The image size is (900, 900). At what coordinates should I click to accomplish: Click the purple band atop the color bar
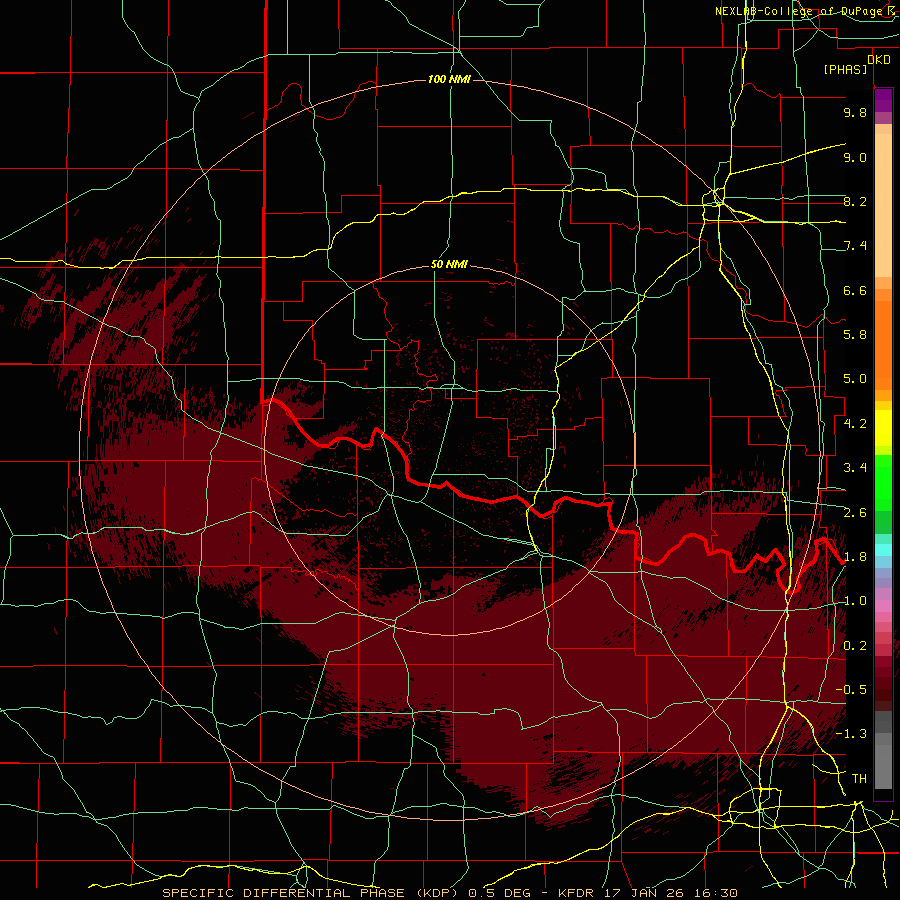click(883, 100)
